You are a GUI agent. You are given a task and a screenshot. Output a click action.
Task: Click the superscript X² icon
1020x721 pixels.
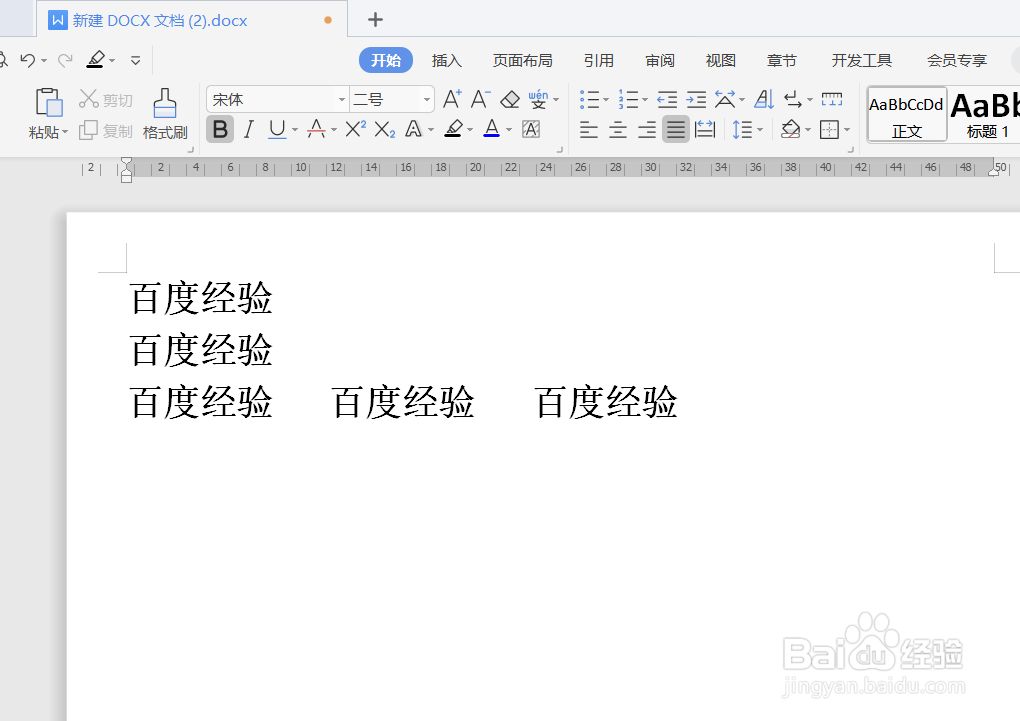pos(355,129)
